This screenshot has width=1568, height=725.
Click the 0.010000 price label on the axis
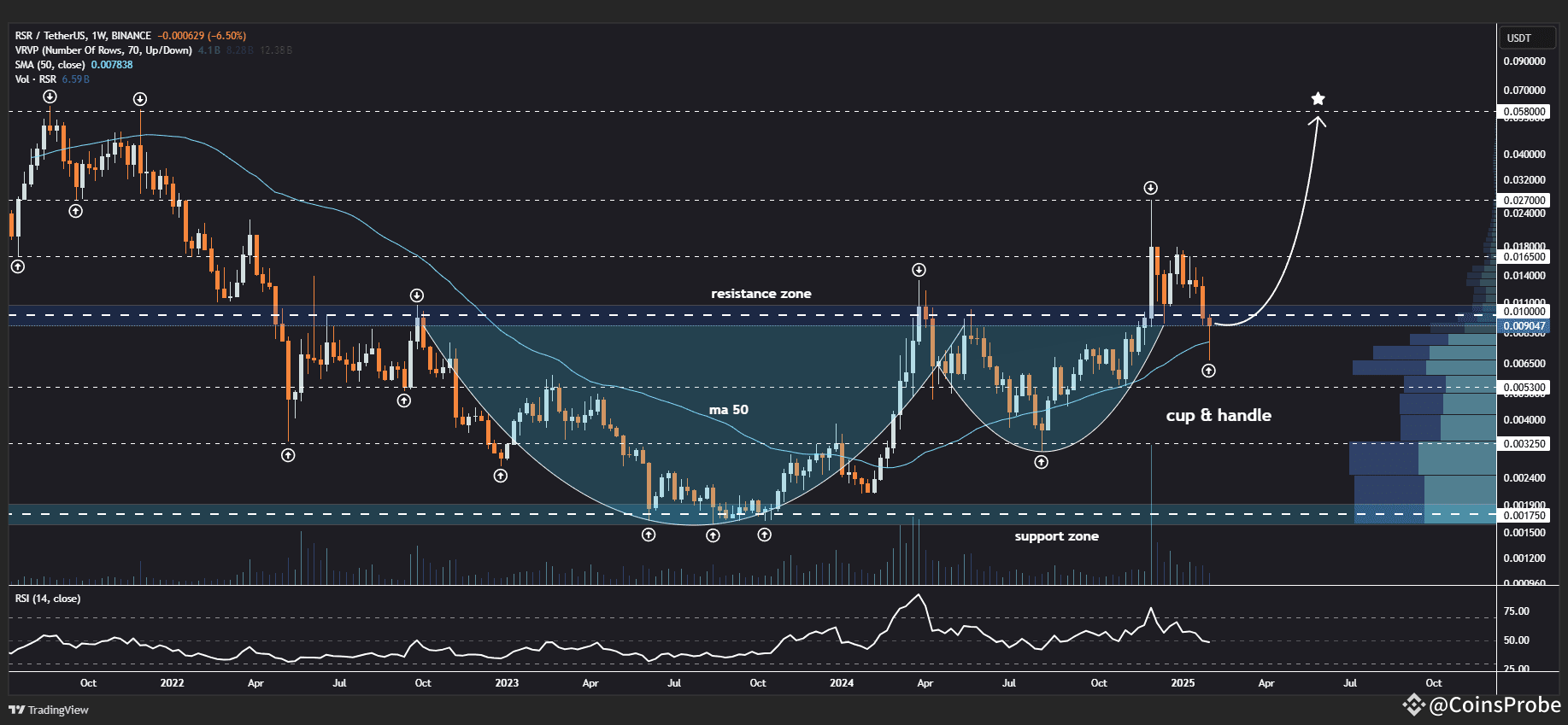(x=1524, y=312)
